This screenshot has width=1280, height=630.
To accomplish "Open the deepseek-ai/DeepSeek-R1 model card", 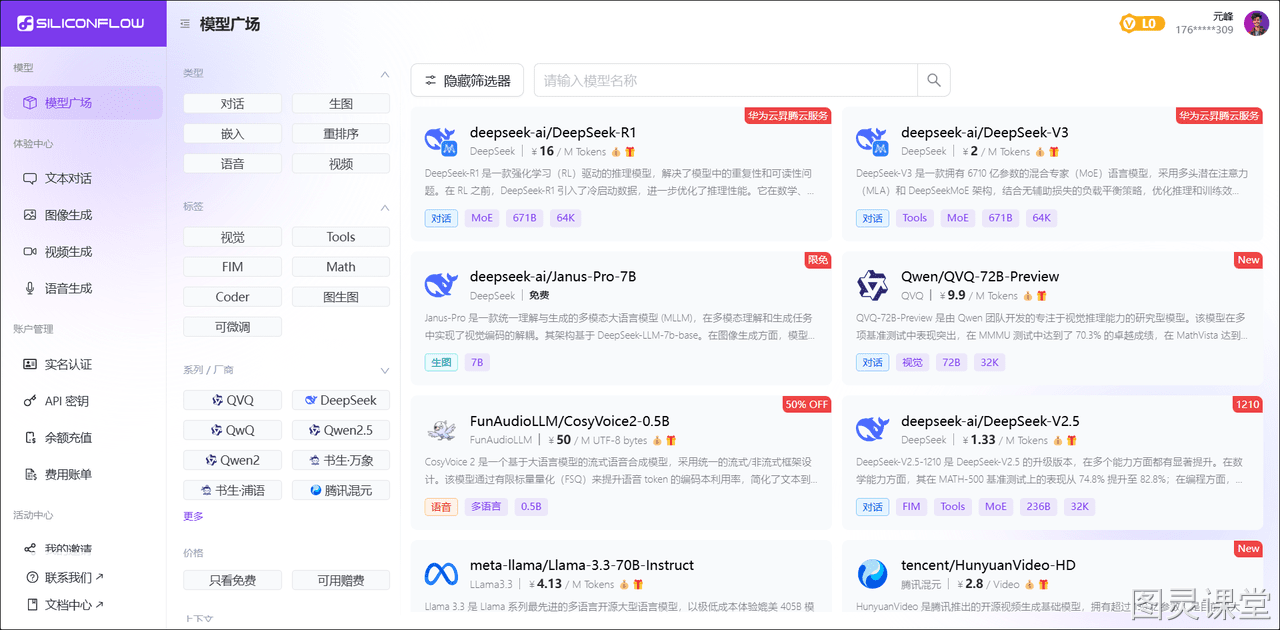I will tap(621, 173).
